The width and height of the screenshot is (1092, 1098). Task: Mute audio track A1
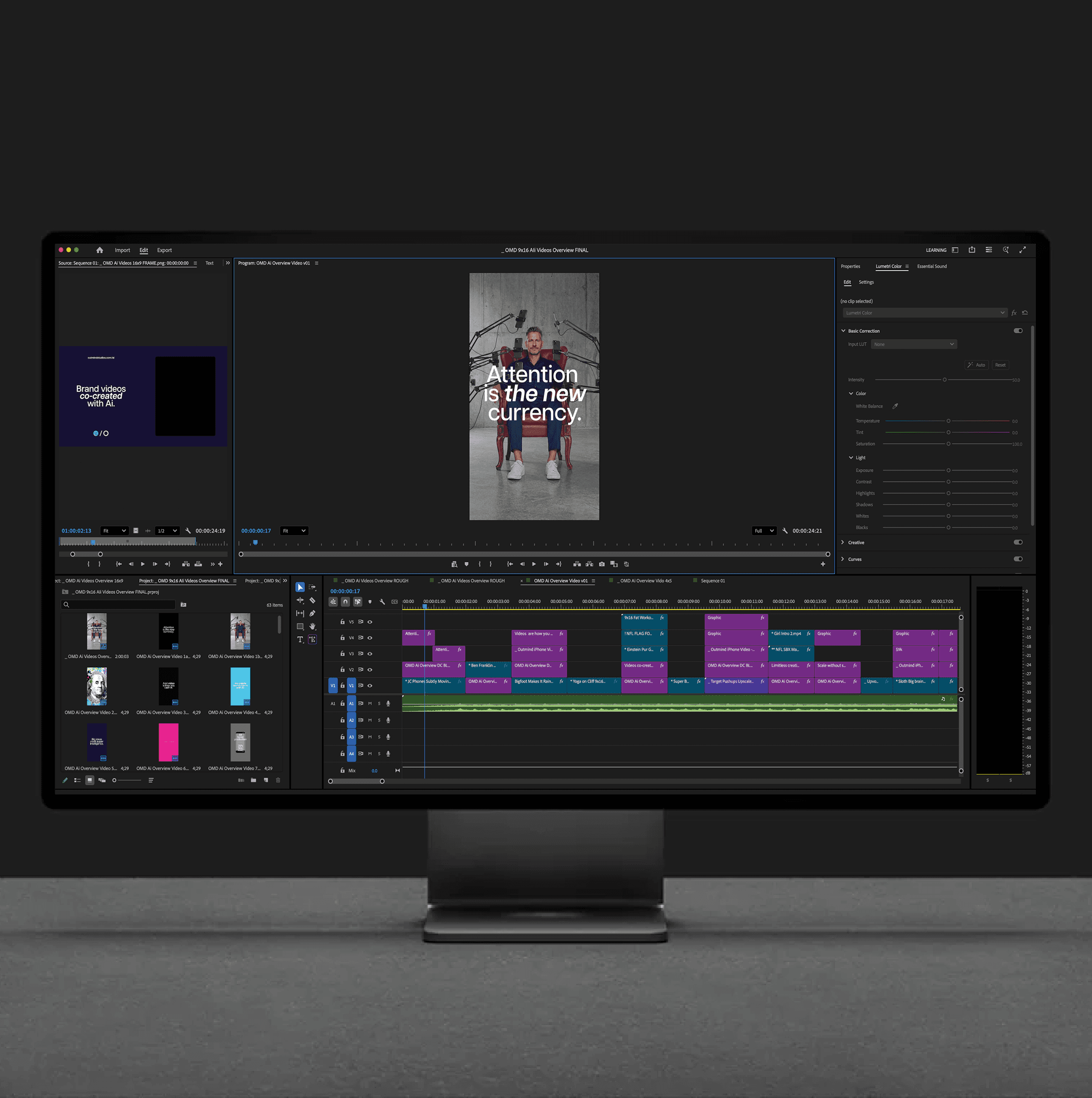click(370, 704)
